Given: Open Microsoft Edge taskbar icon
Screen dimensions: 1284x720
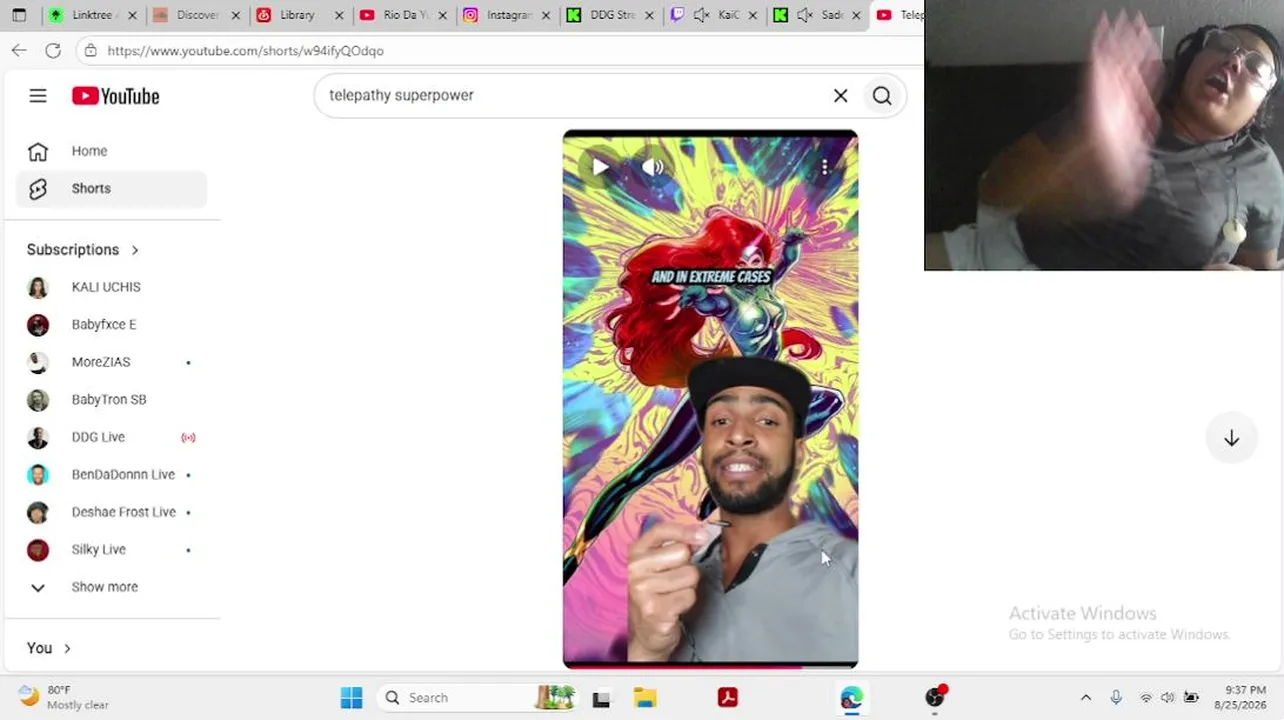Looking at the screenshot, I should click(x=851, y=698).
